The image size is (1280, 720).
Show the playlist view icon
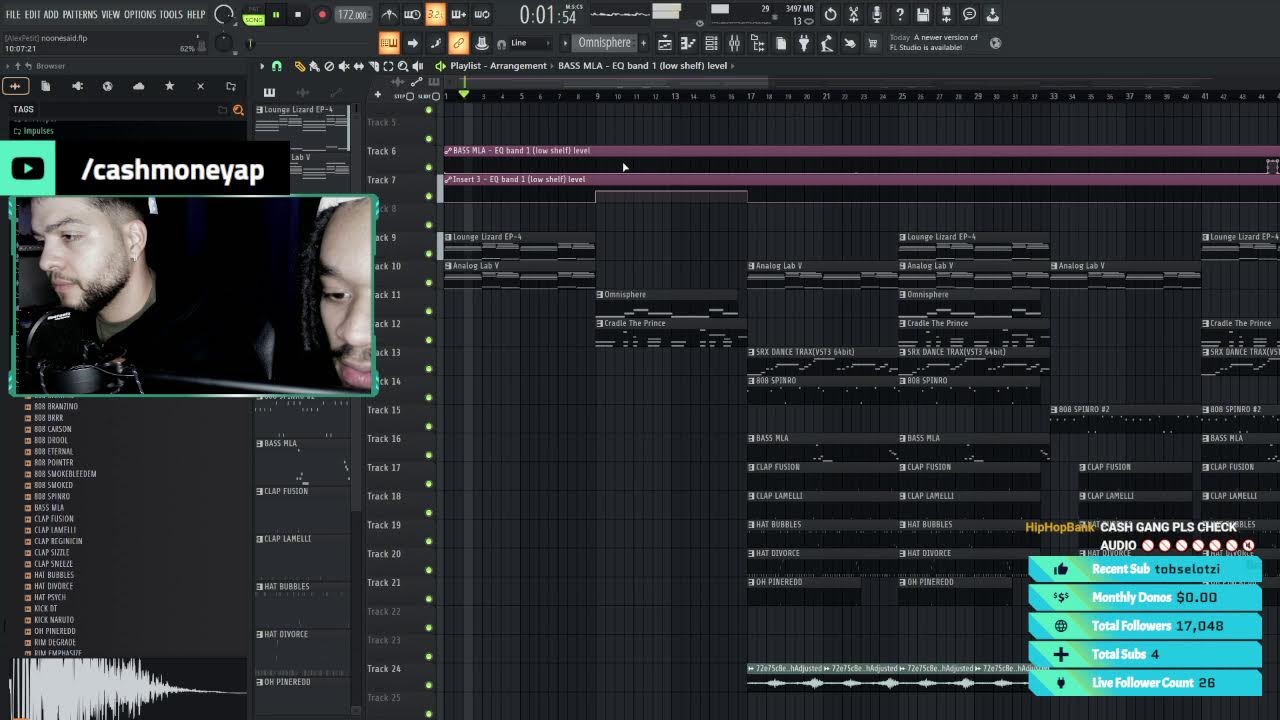tap(665, 43)
